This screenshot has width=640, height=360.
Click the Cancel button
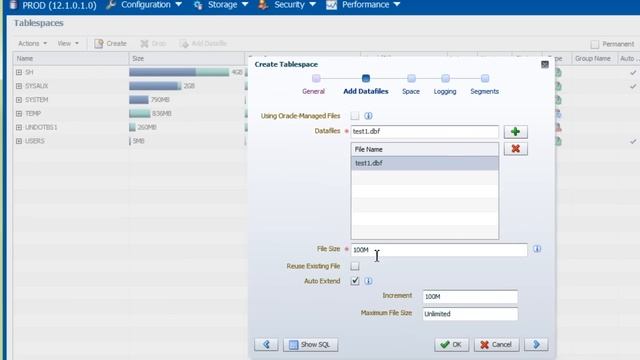click(x=496, y=344)
